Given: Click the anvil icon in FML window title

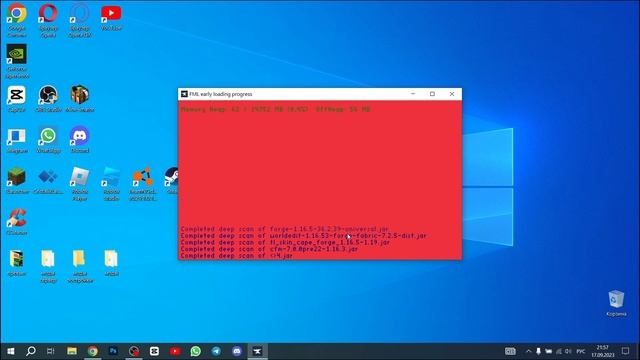Looking at the screenshot, I should 184,94.
